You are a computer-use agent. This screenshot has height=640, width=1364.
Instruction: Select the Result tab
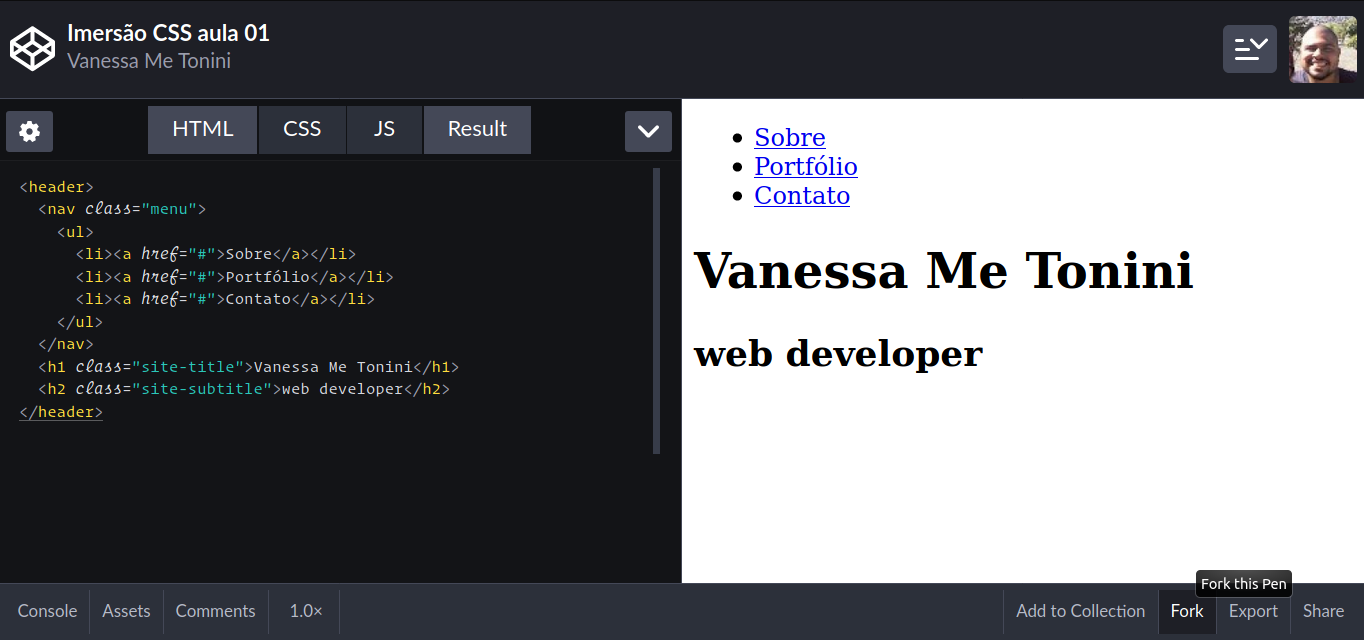point(477,129)
